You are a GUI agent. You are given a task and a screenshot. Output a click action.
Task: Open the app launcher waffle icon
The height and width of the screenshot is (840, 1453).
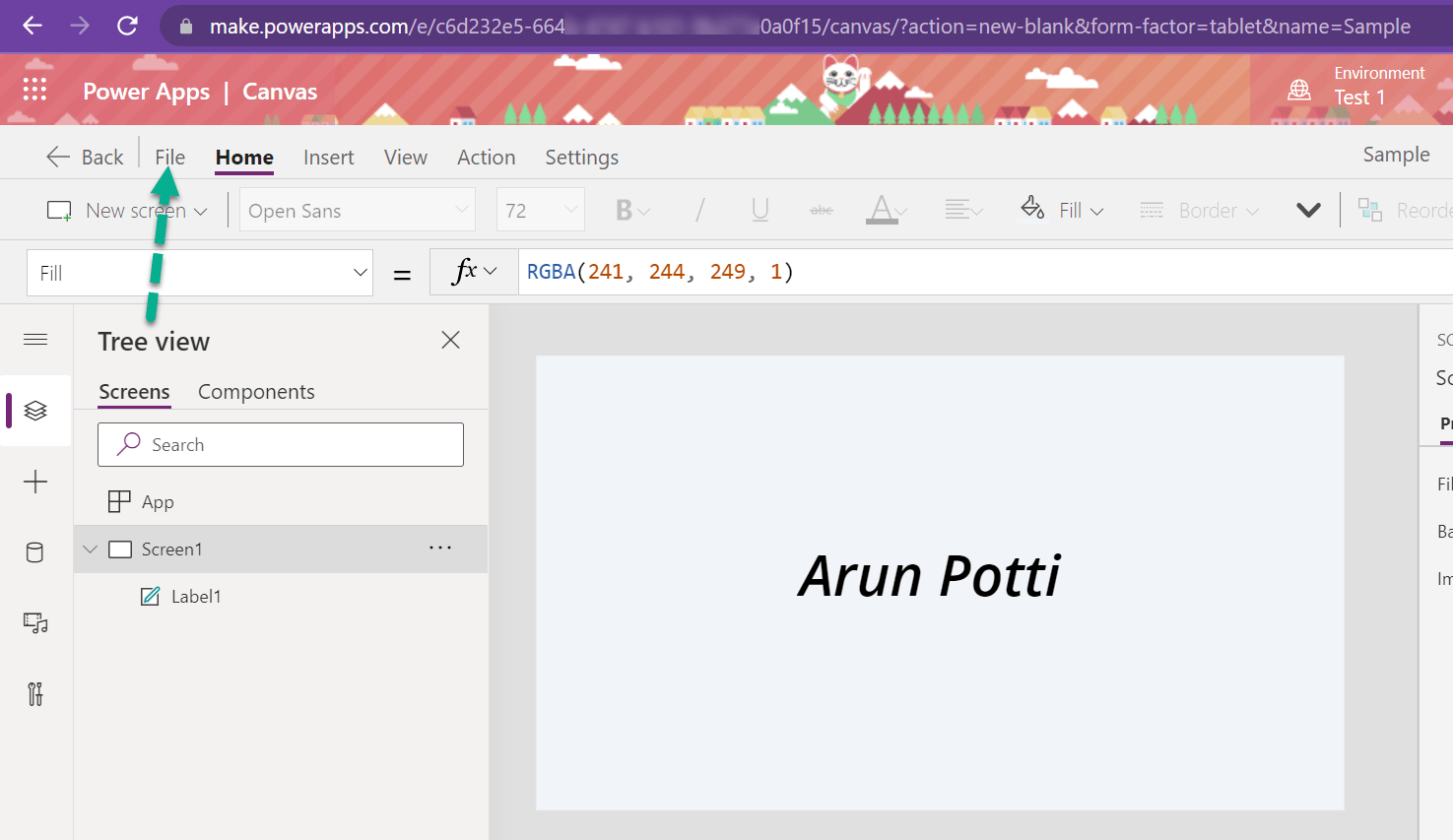coord(34,90)
